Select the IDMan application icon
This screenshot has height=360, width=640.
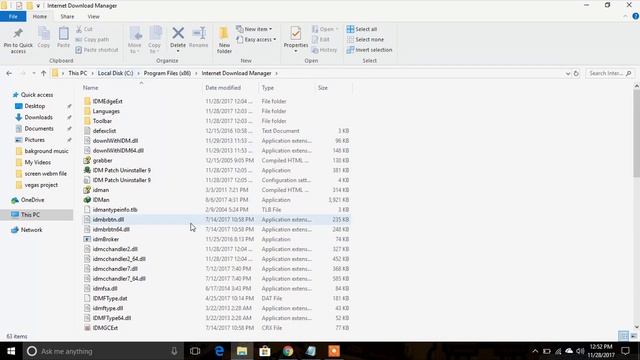pyautogui.click(x=87, y=200)
